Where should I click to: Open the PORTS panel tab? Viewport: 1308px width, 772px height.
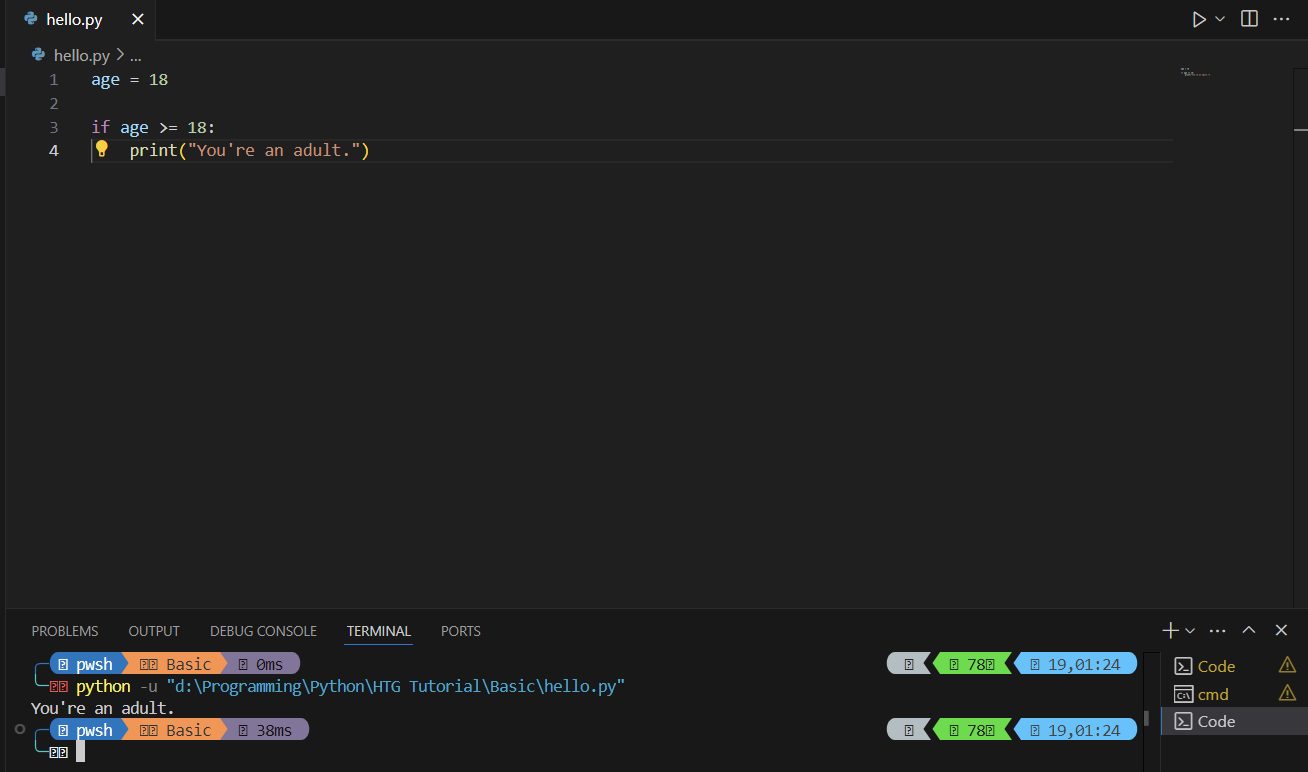[x=460, y=631]
